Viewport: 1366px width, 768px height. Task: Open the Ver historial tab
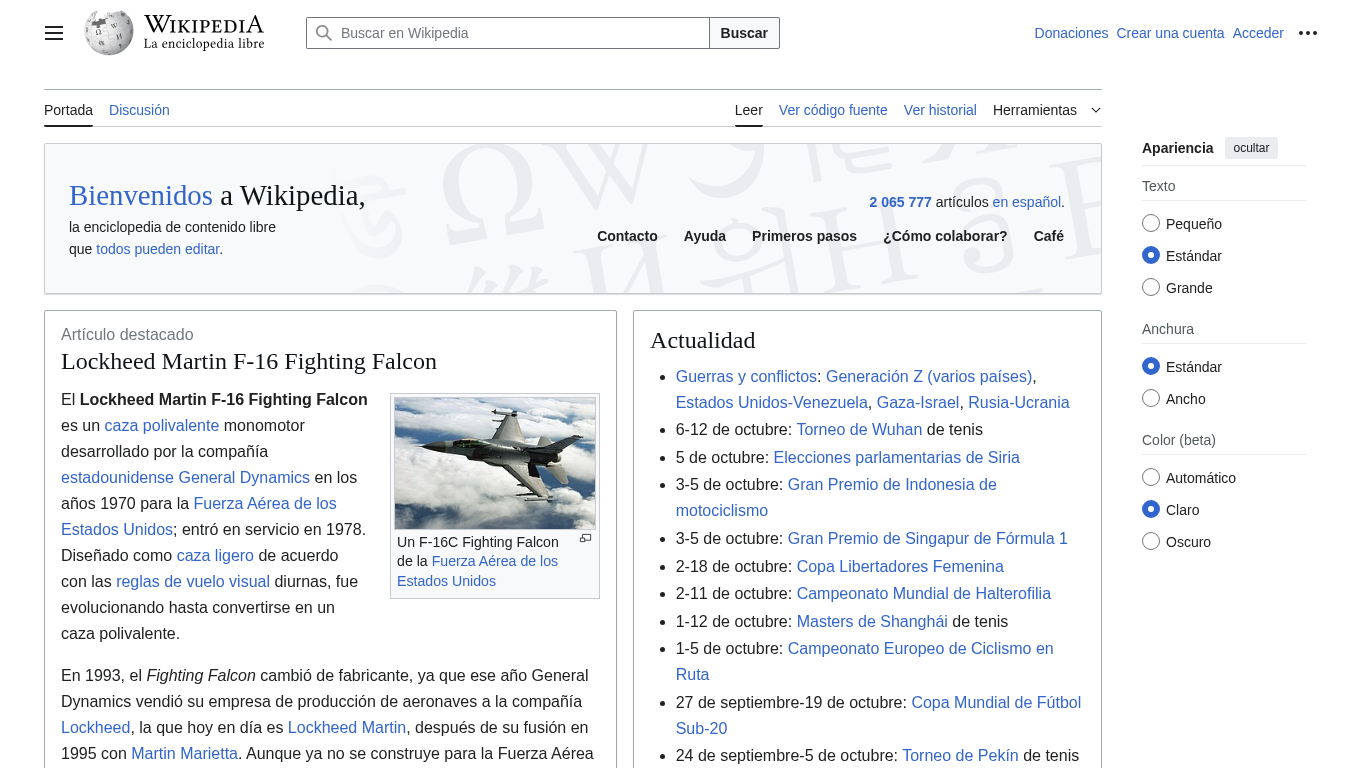939,110
